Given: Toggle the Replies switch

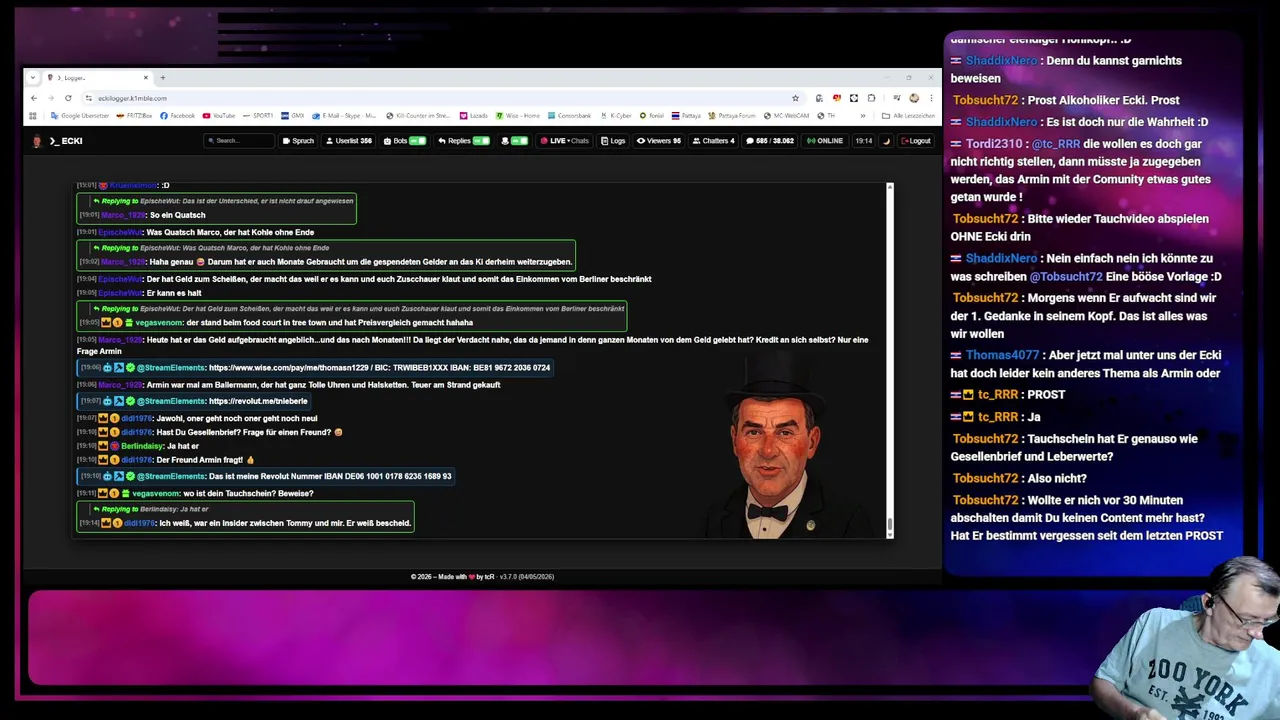Looking at the screenshot, I should pyautogui.click(x=481, y=141).
